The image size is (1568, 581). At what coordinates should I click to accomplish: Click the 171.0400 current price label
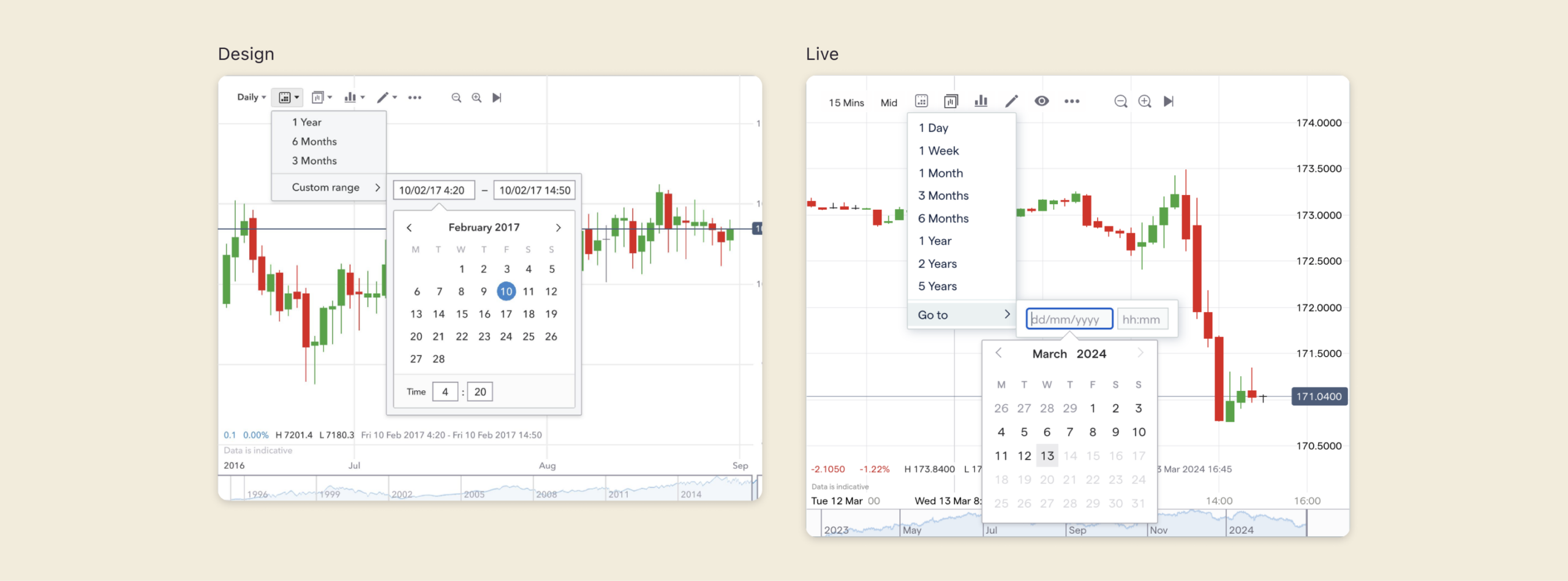pyautogui.click(x=1319, y=397)
